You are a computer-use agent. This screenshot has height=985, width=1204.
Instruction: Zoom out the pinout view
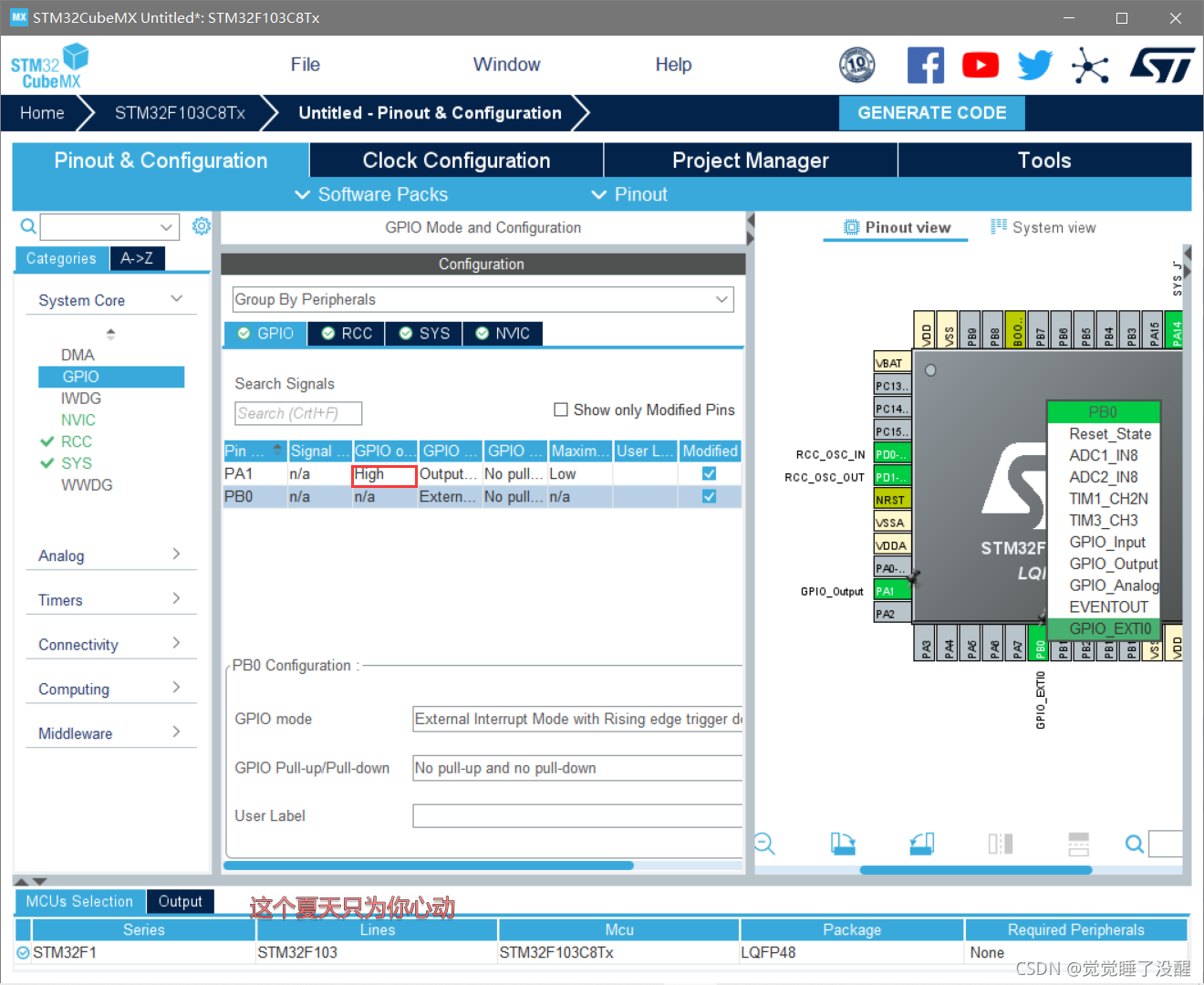click(764, 844)
